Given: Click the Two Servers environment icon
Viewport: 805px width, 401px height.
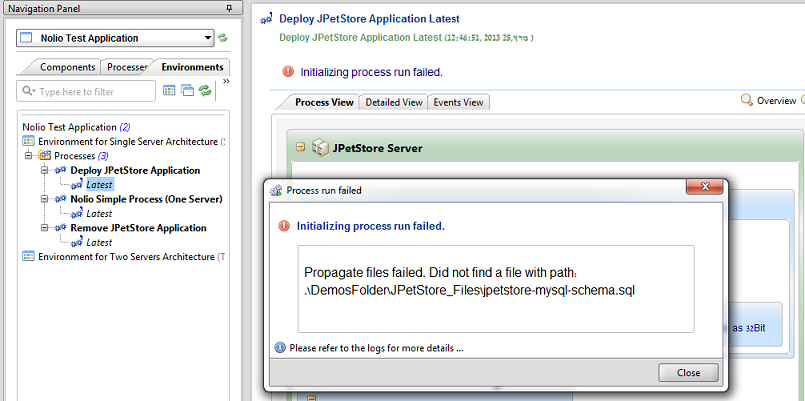Looking at the screenshot, I should [29, 256].
